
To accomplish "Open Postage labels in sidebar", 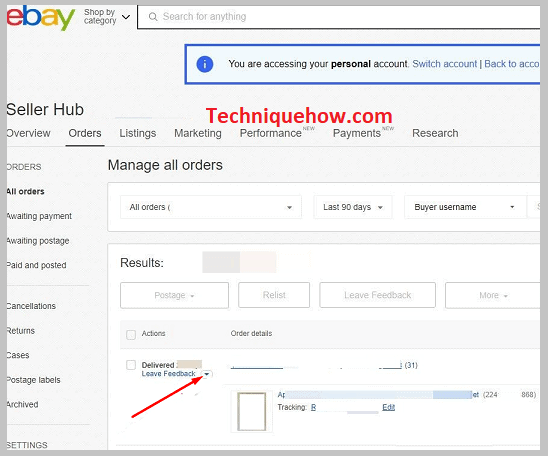I will pyautogui.click(x=33, y=380).
